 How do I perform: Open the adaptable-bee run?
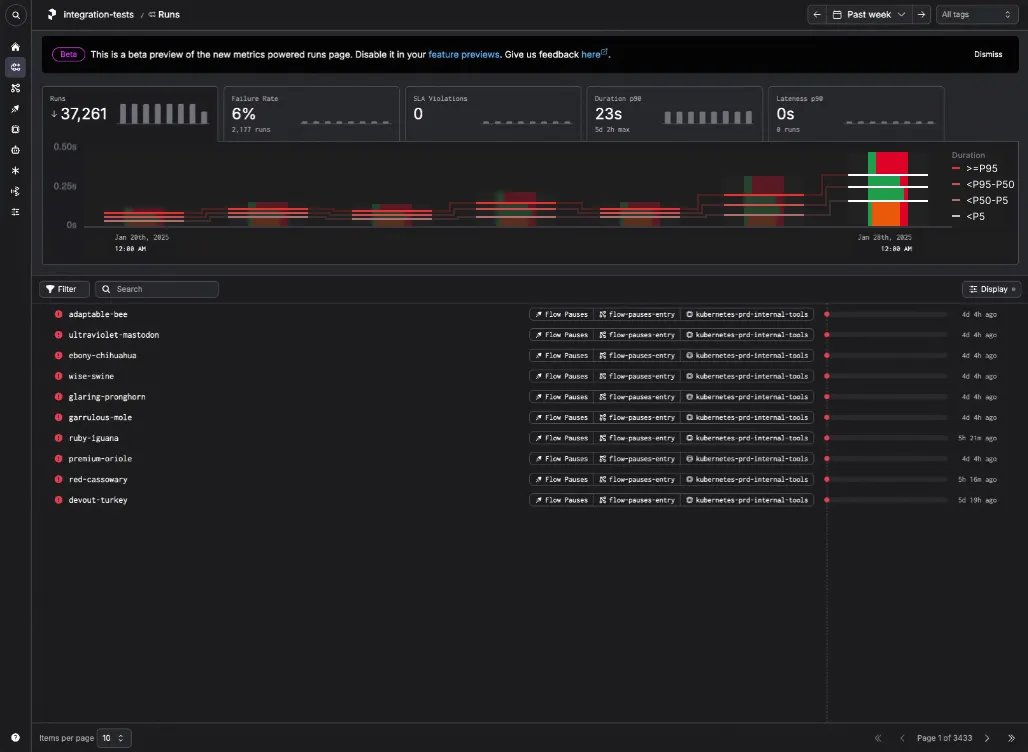tap(98, 314)
